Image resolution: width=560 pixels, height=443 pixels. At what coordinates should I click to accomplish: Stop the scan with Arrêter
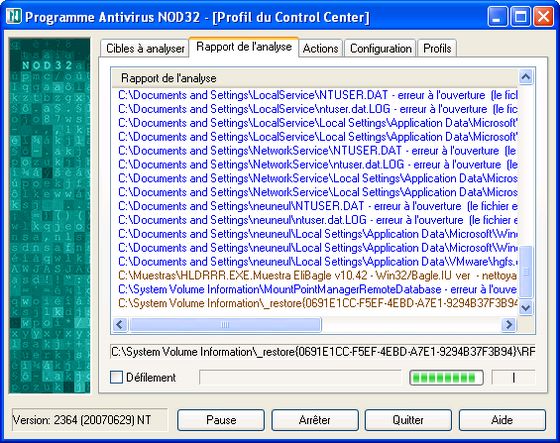315,420
